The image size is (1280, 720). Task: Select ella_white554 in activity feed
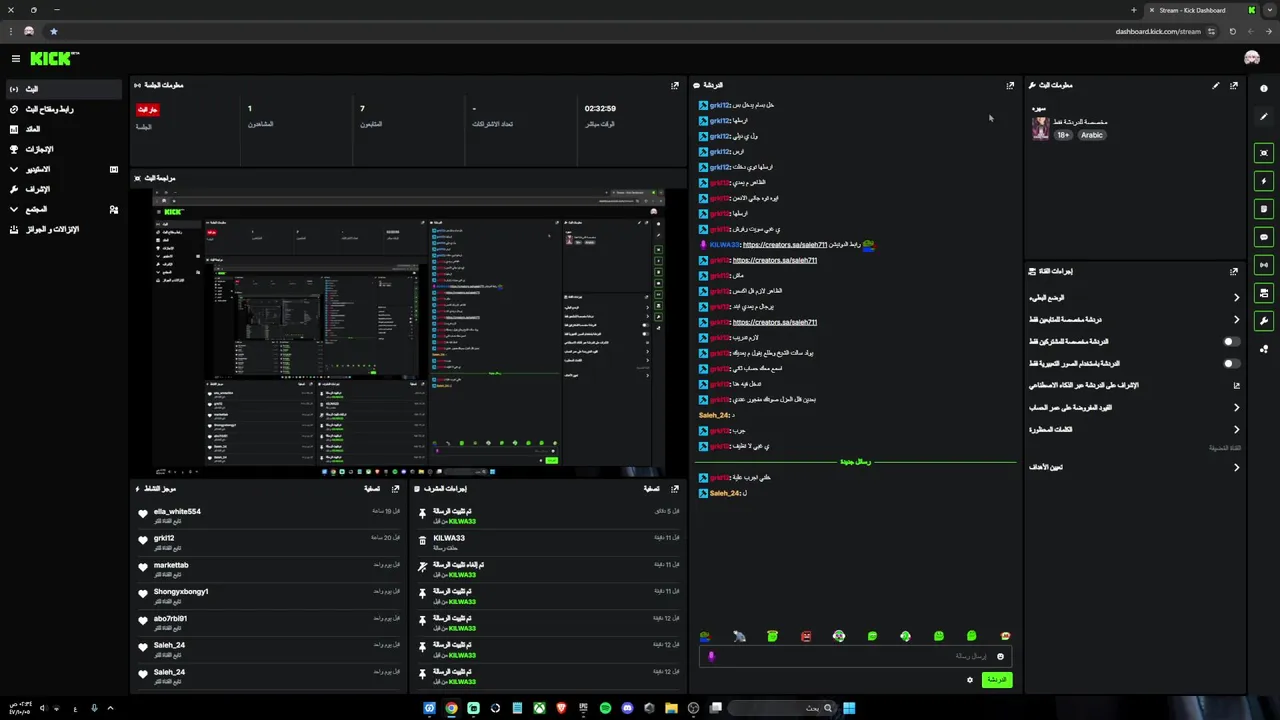tap(177, 512)
